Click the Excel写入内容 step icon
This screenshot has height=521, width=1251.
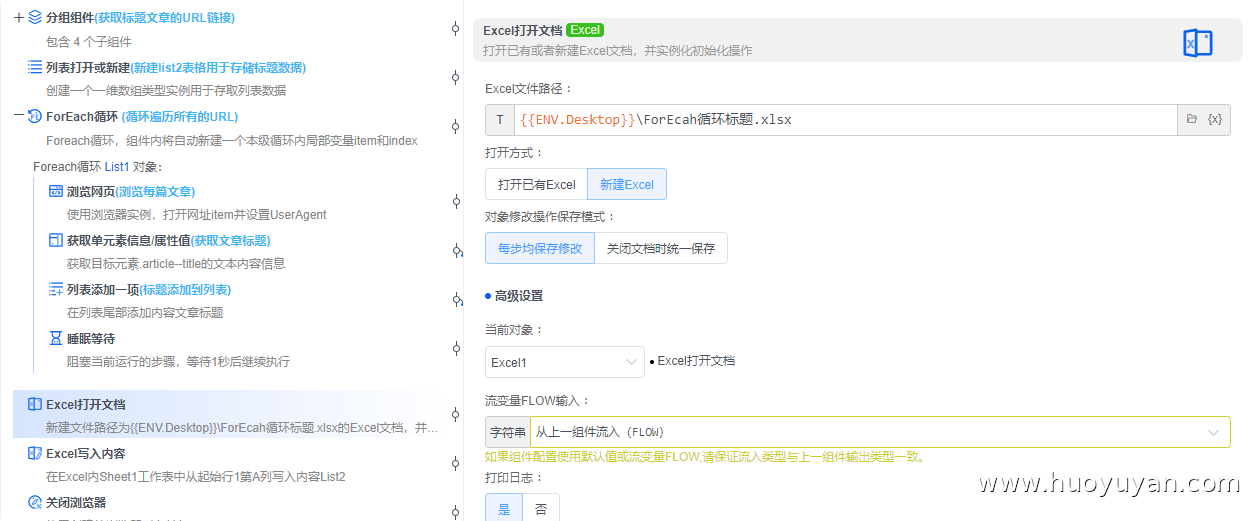click(35, 453)
